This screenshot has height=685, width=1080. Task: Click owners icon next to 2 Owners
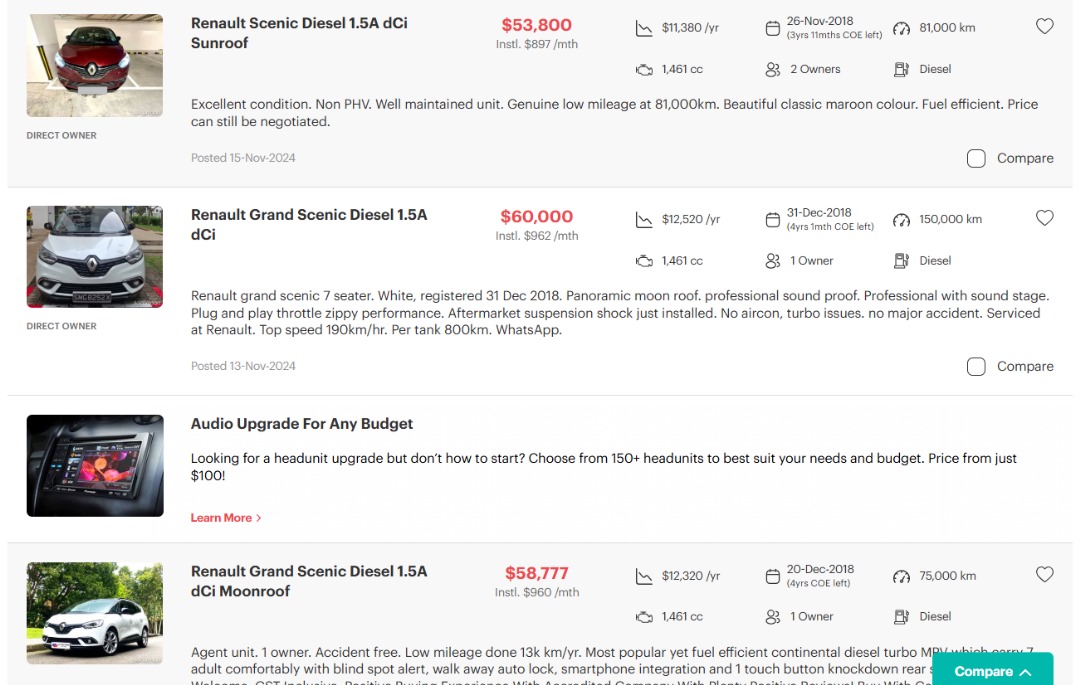tap(772, 69)
